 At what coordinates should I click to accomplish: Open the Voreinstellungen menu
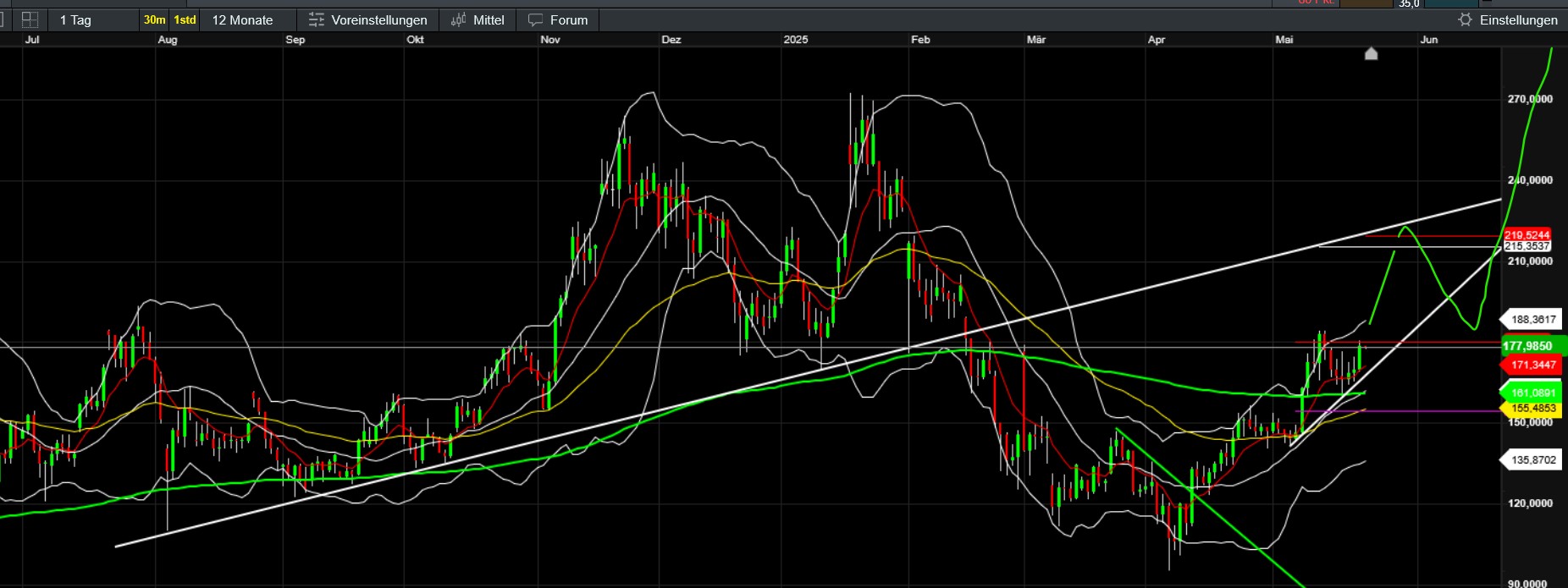(x=378, y=19)
